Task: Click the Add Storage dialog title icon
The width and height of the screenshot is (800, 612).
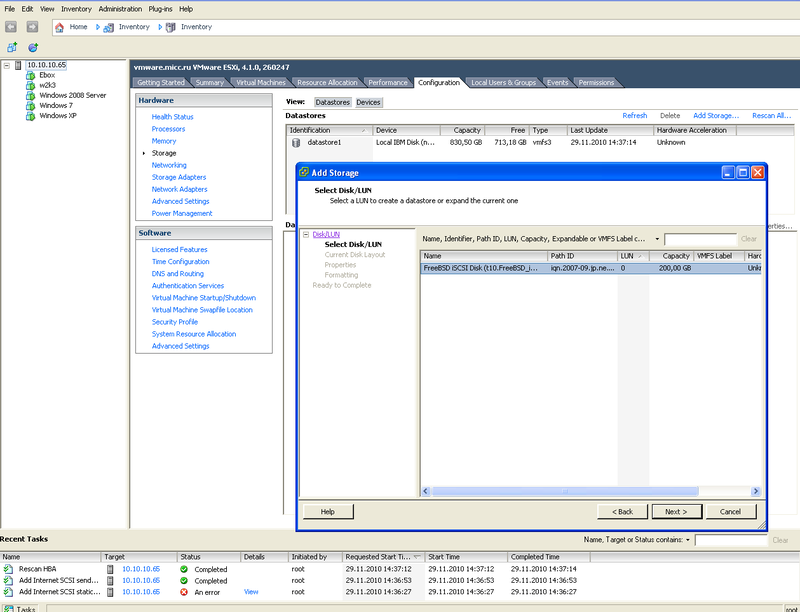Action: click(304, 172)
